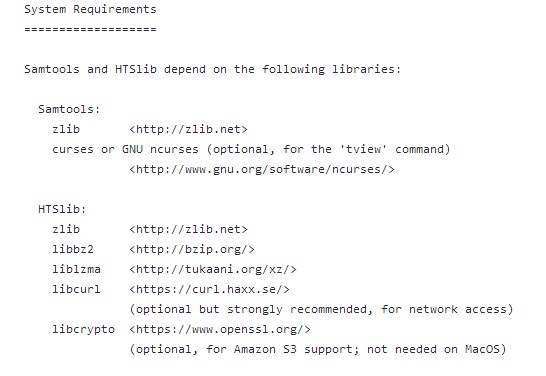Click the libbz2 library name

click(x=73, y=249)
